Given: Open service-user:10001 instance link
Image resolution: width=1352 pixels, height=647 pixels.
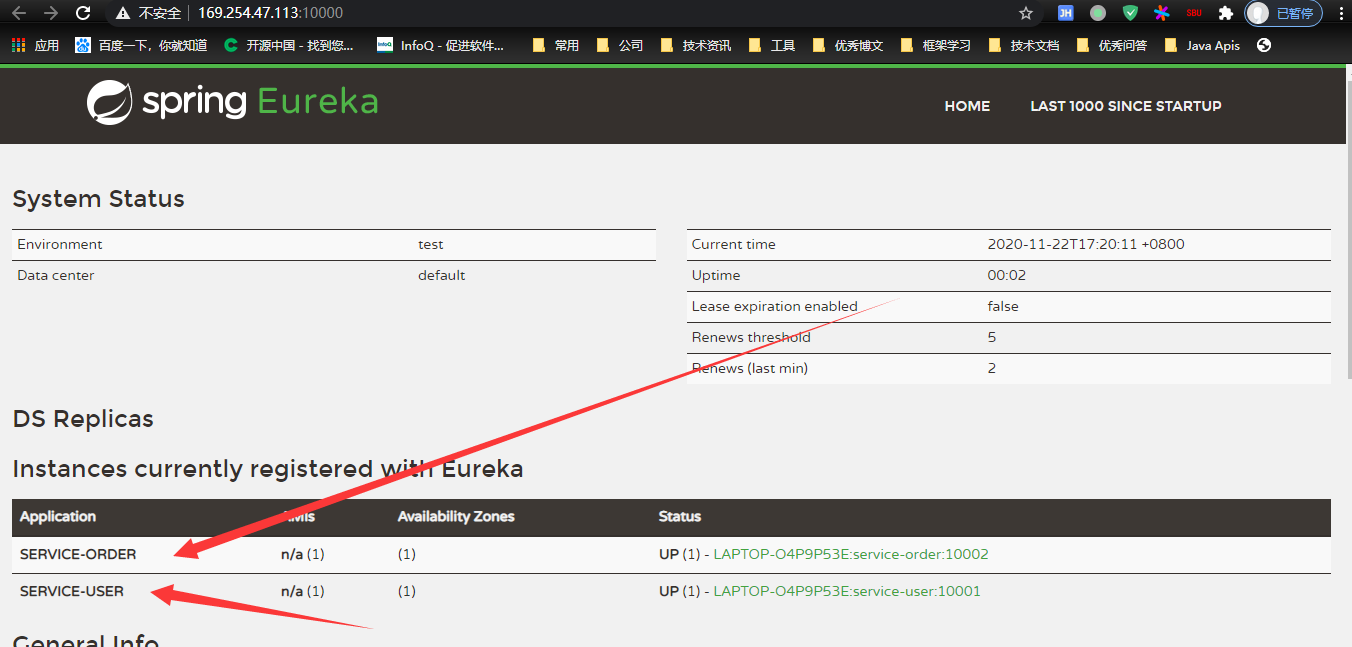Looking at the screenshot, I should pos(847,591).
